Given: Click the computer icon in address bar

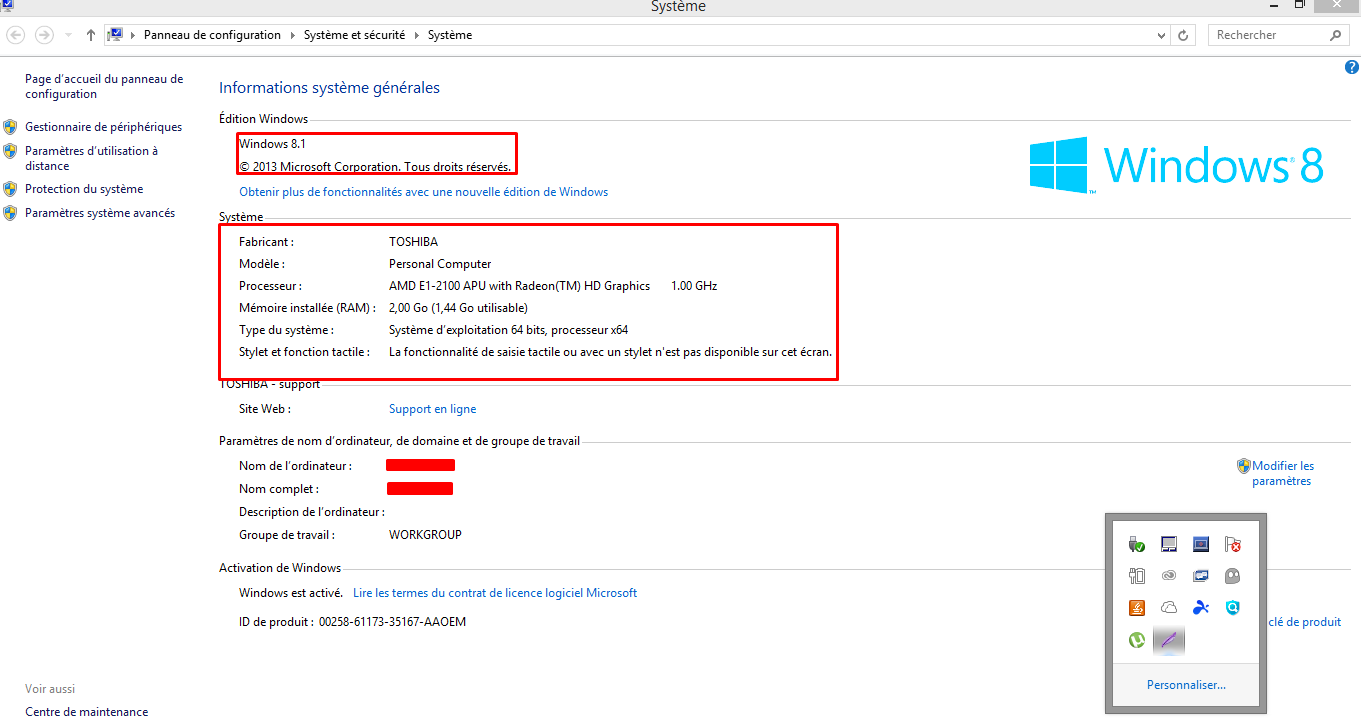Looking at the screenshot, I should click(115, 35).
